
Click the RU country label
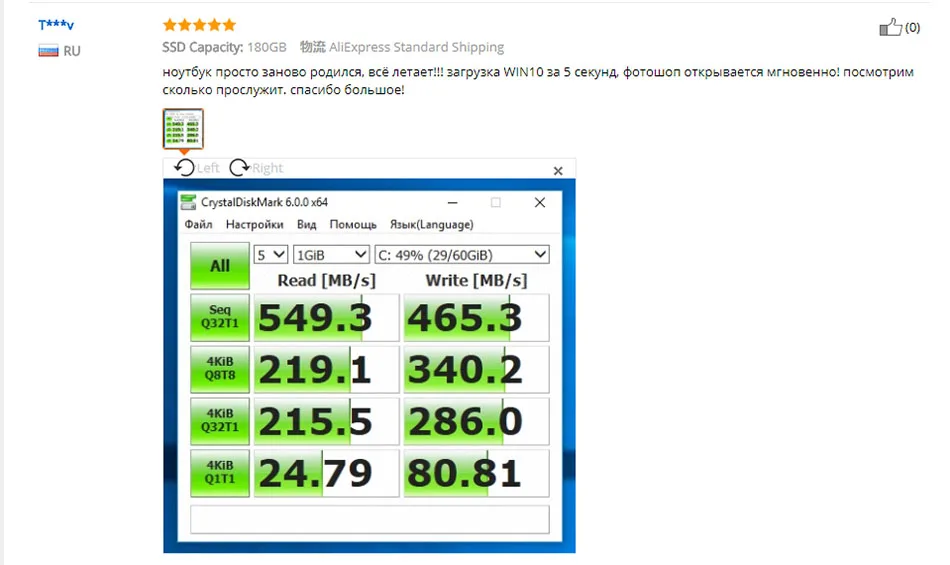pyautogui.click(x=71, y=51)
